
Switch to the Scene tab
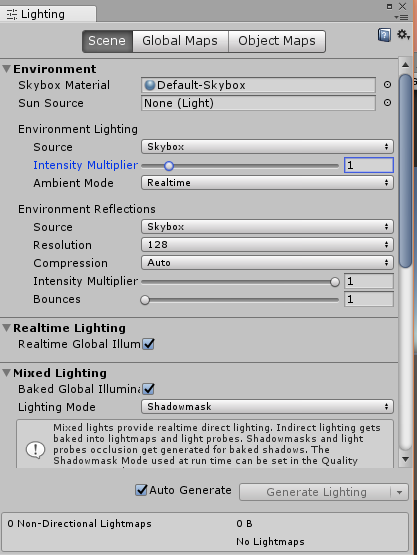click(x=107, y=41)
